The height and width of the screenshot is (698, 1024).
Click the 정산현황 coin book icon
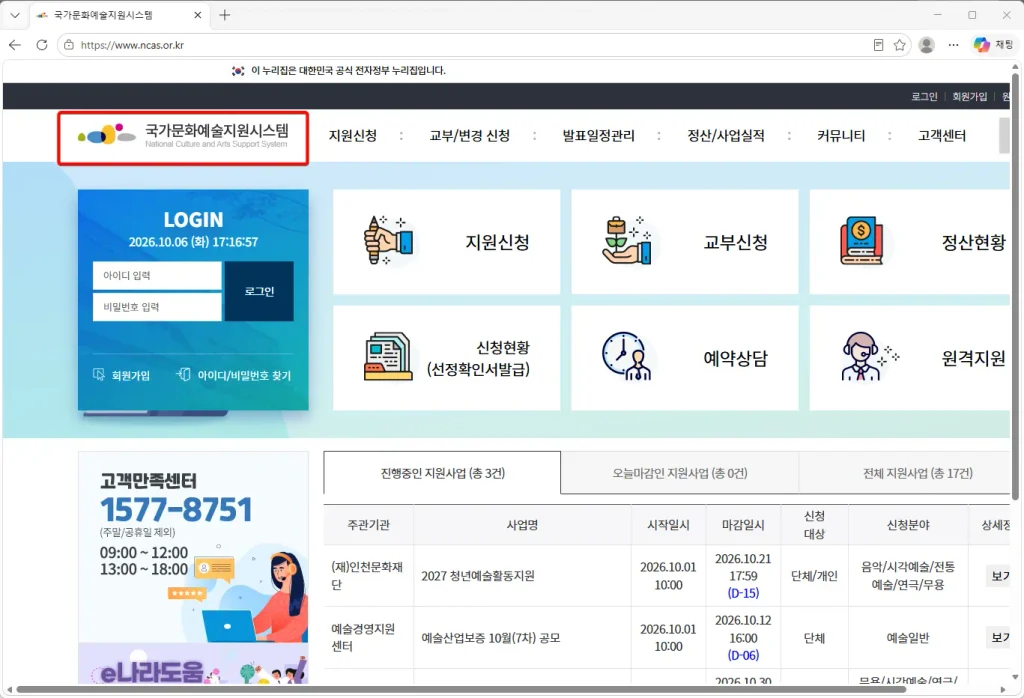coord(862,240)
